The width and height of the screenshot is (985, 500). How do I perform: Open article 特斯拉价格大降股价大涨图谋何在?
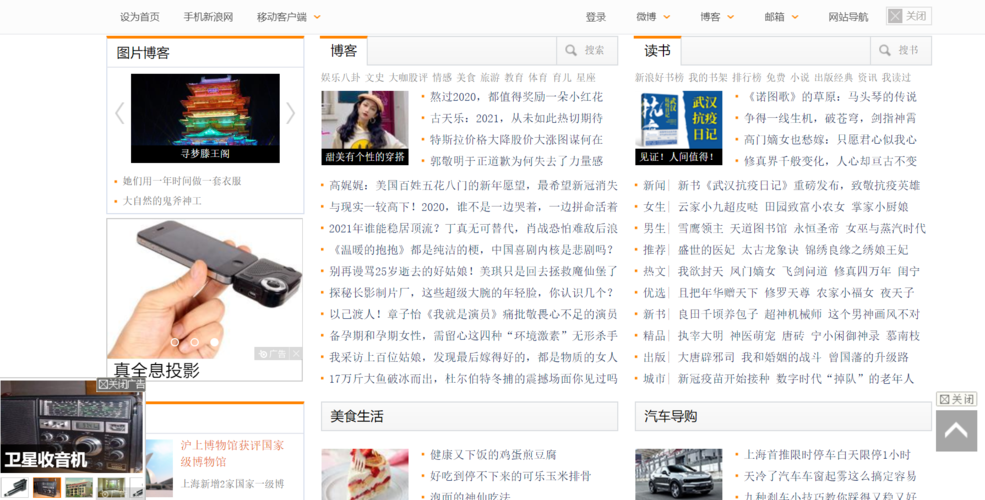(516, 139)
